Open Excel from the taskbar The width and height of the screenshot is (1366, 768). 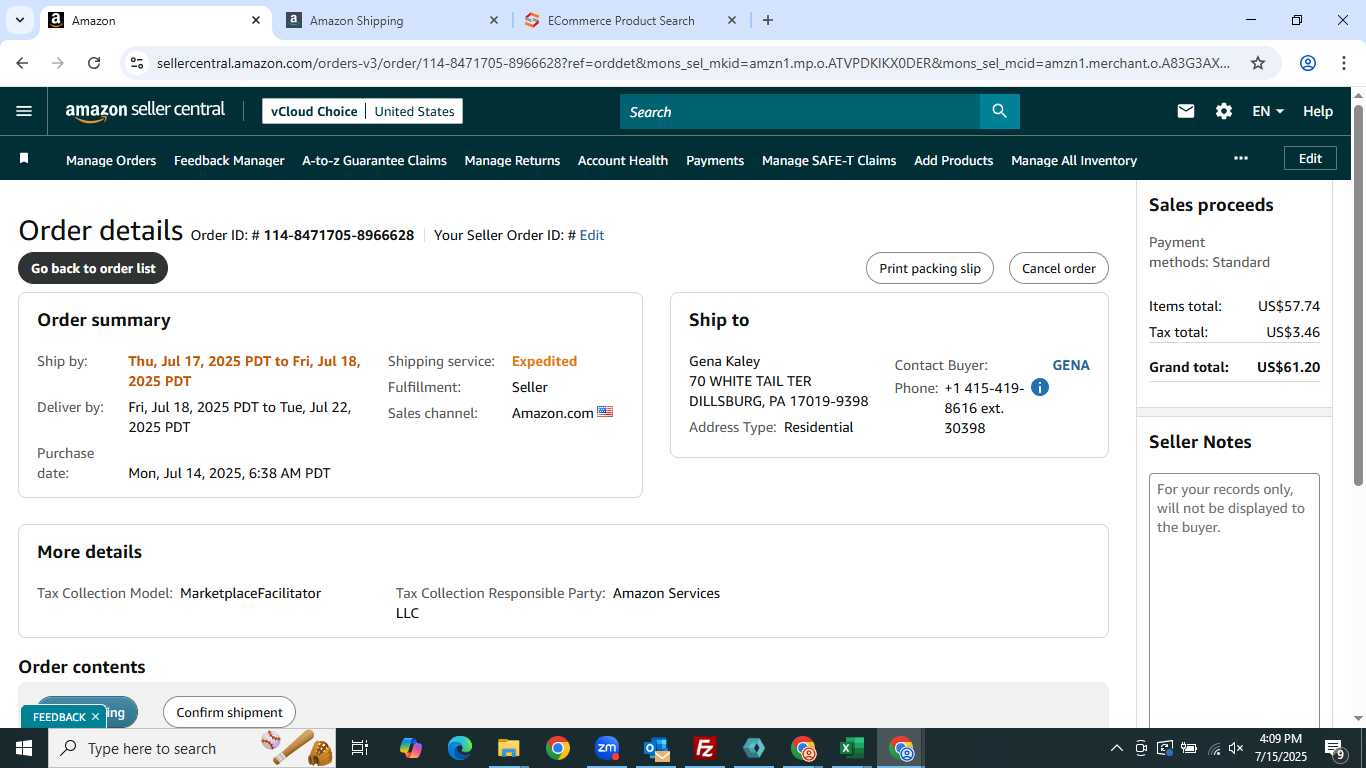(852, 748)
